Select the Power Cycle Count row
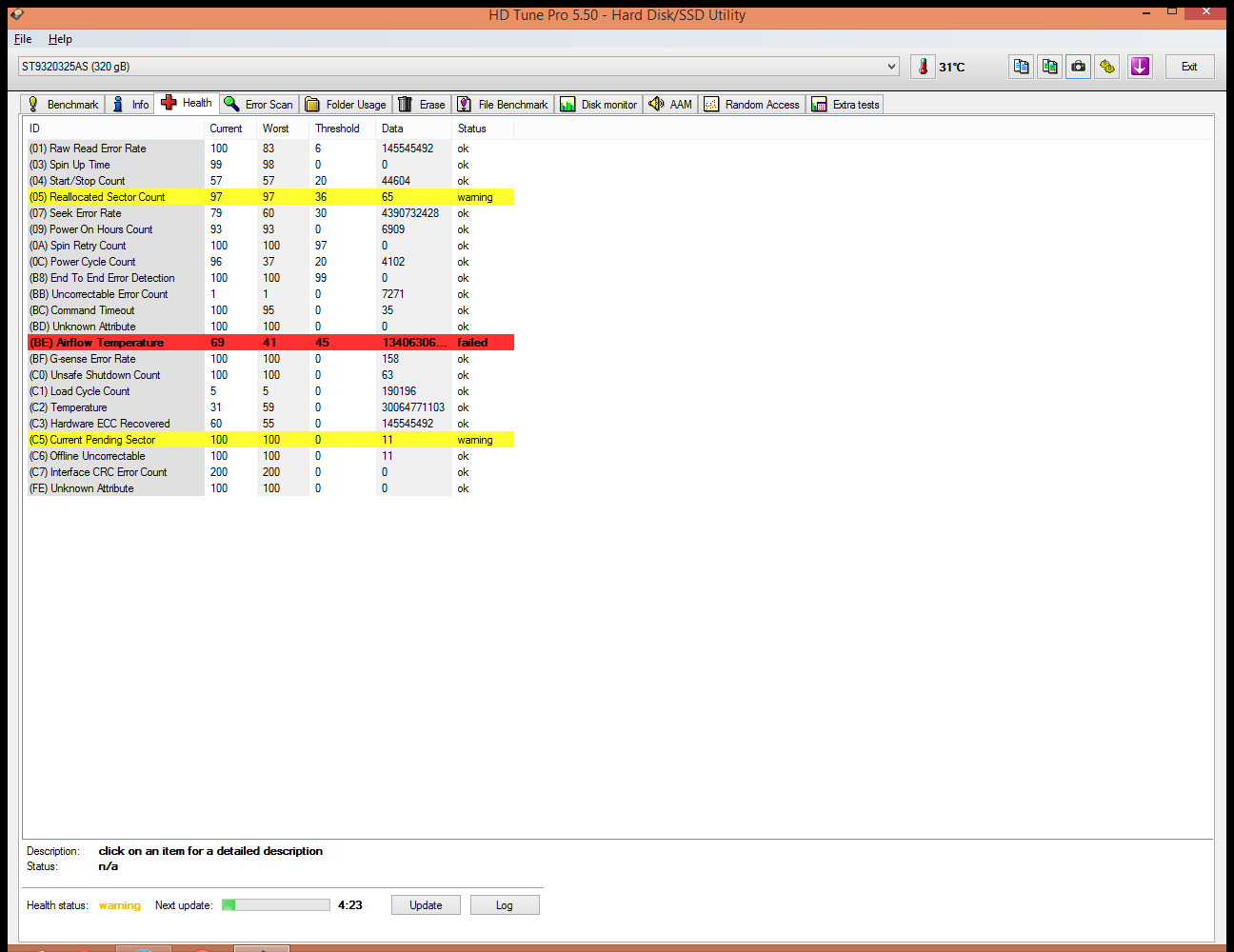This screenshot has height=952, width=1234. tap(270, 262)
